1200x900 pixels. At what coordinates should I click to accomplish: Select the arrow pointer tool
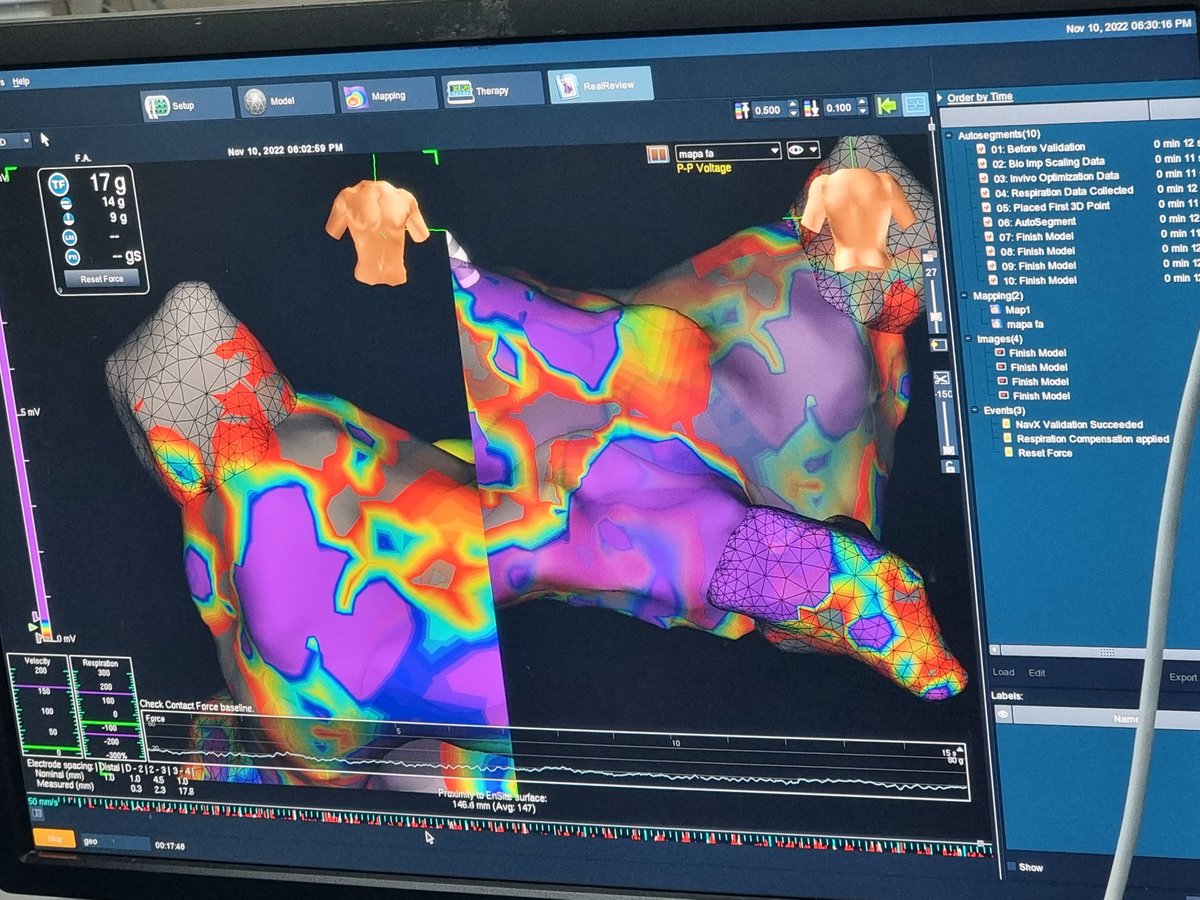pyautogui.click(x=45, y=139)
